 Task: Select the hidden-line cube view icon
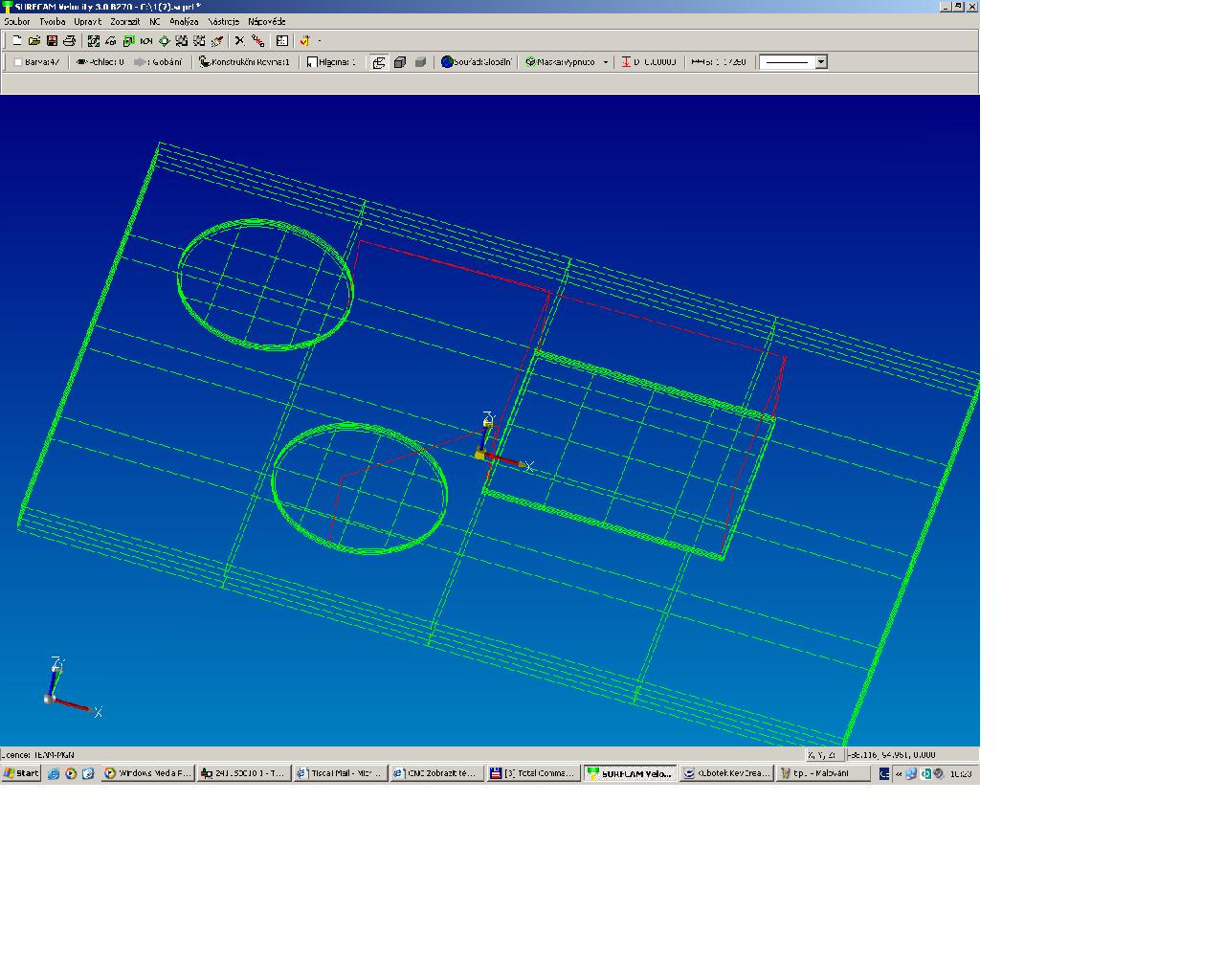click(399, 62)
